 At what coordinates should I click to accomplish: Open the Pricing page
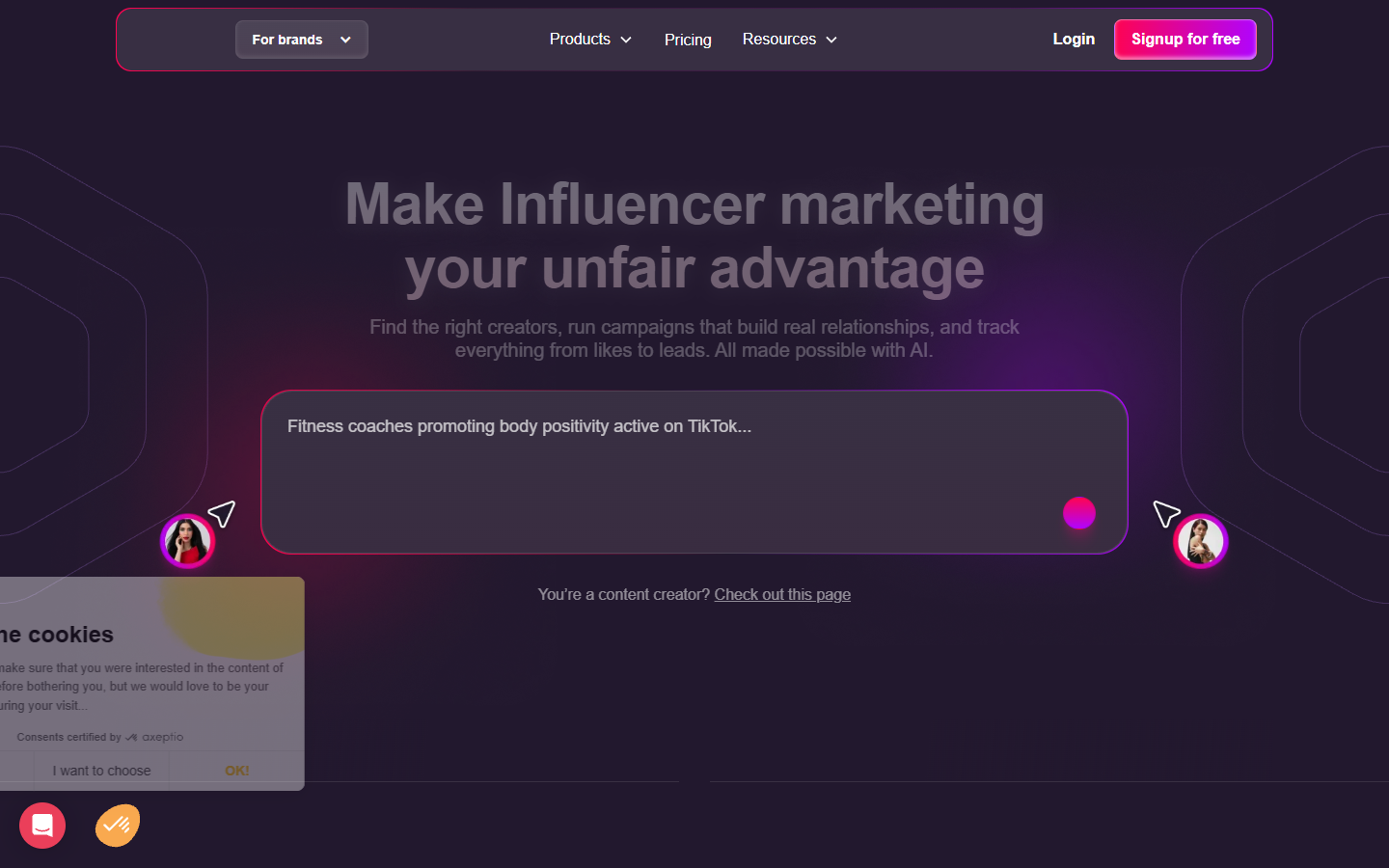688,40
